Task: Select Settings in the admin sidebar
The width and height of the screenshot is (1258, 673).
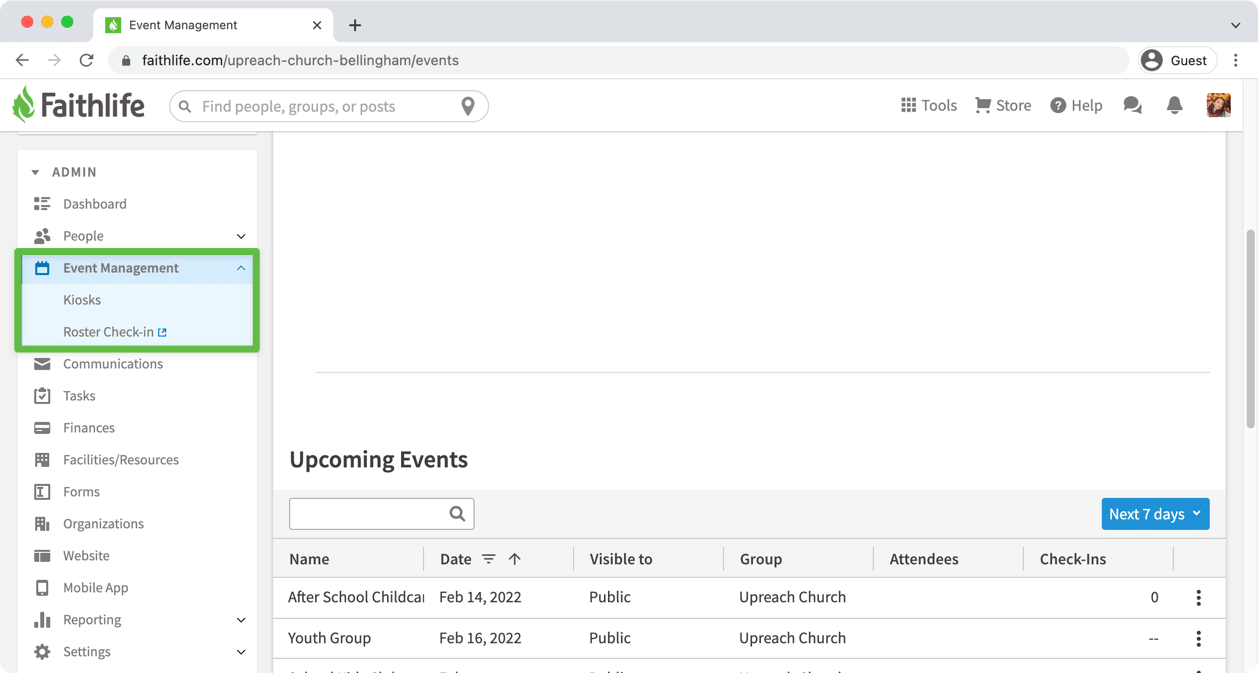Action: (87, 652)
